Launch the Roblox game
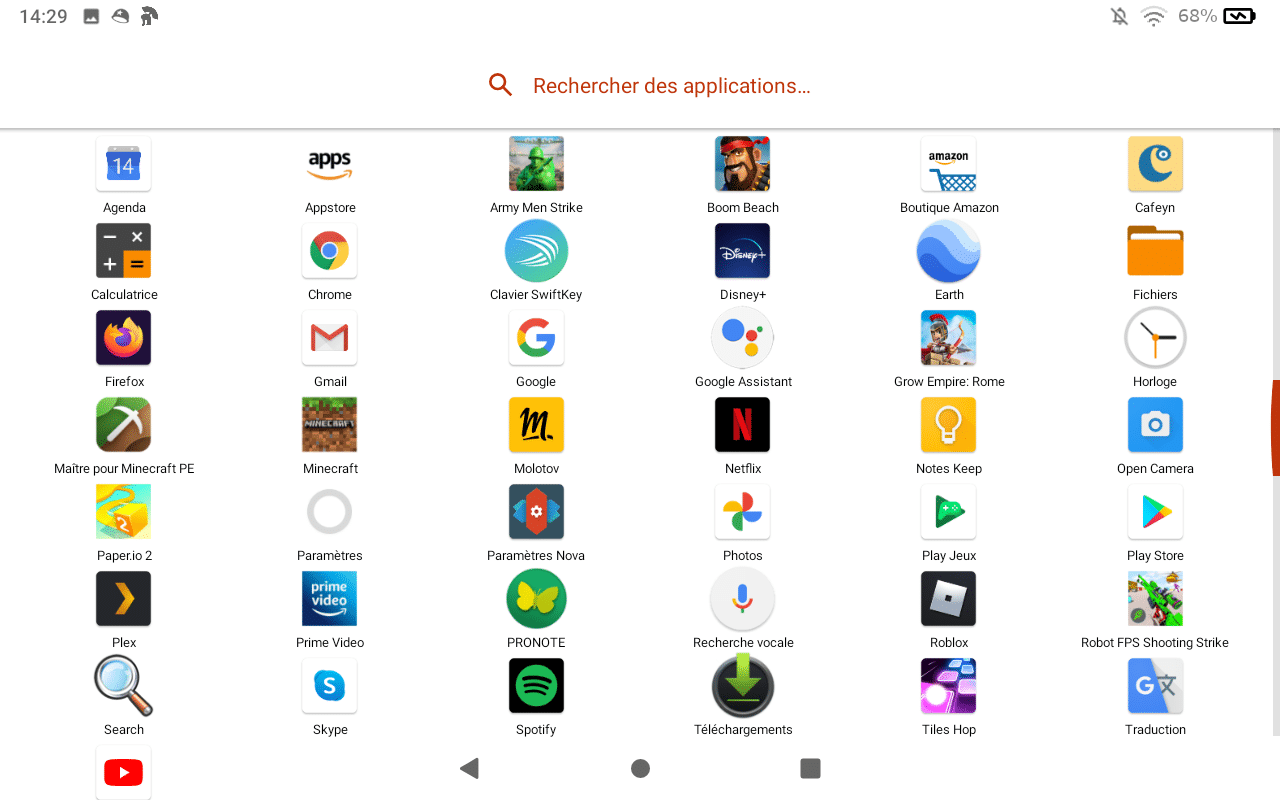This screenshot has height=800, width=1280. 948,599
